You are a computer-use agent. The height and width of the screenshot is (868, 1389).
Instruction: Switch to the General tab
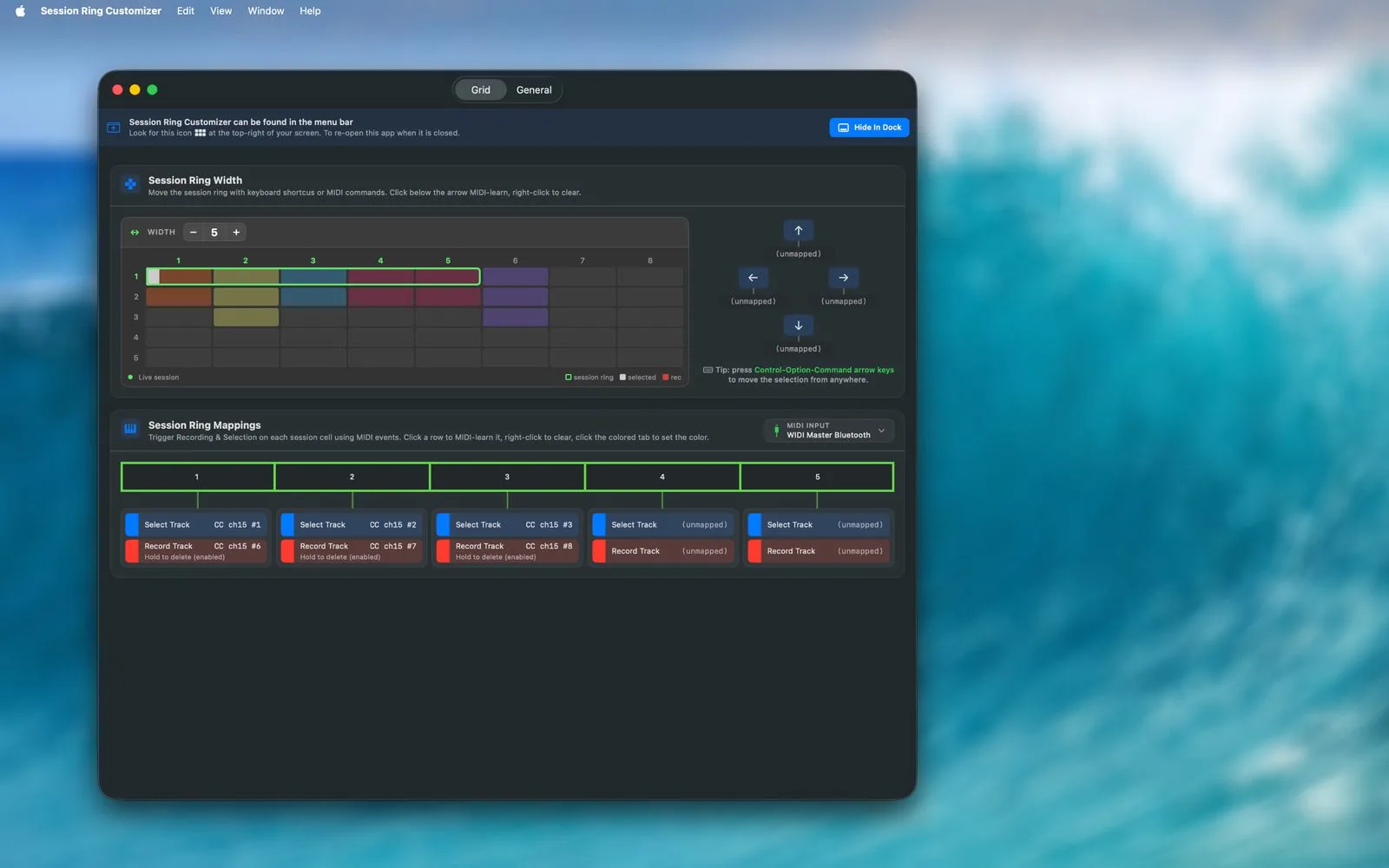click(534, 90)
